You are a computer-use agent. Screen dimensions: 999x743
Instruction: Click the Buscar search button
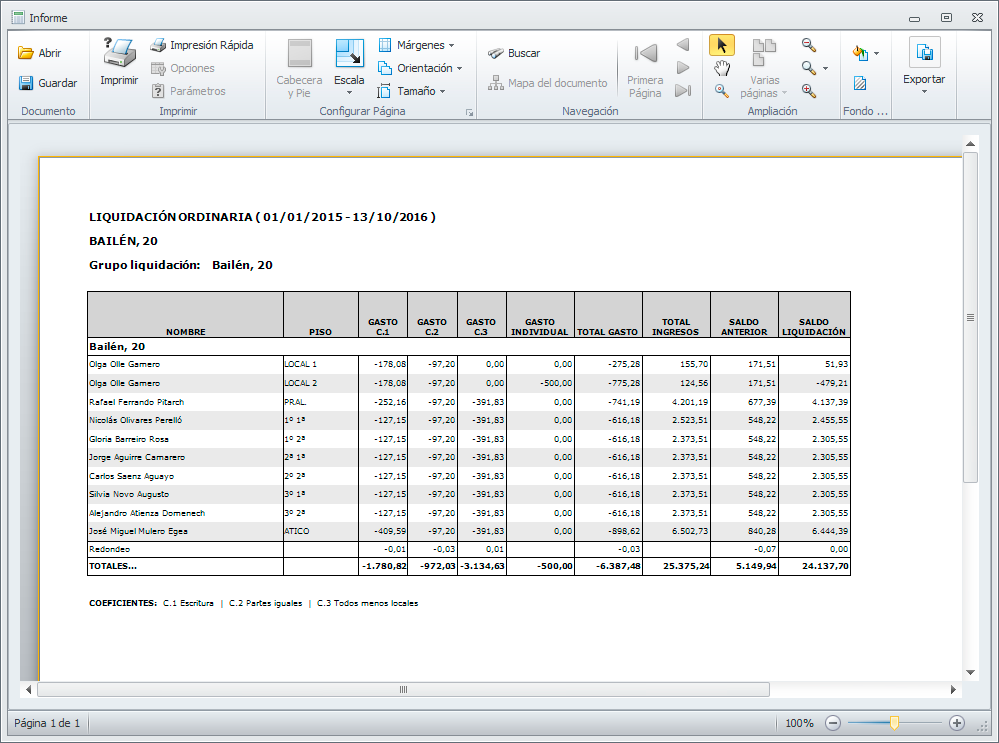(514, 54)
